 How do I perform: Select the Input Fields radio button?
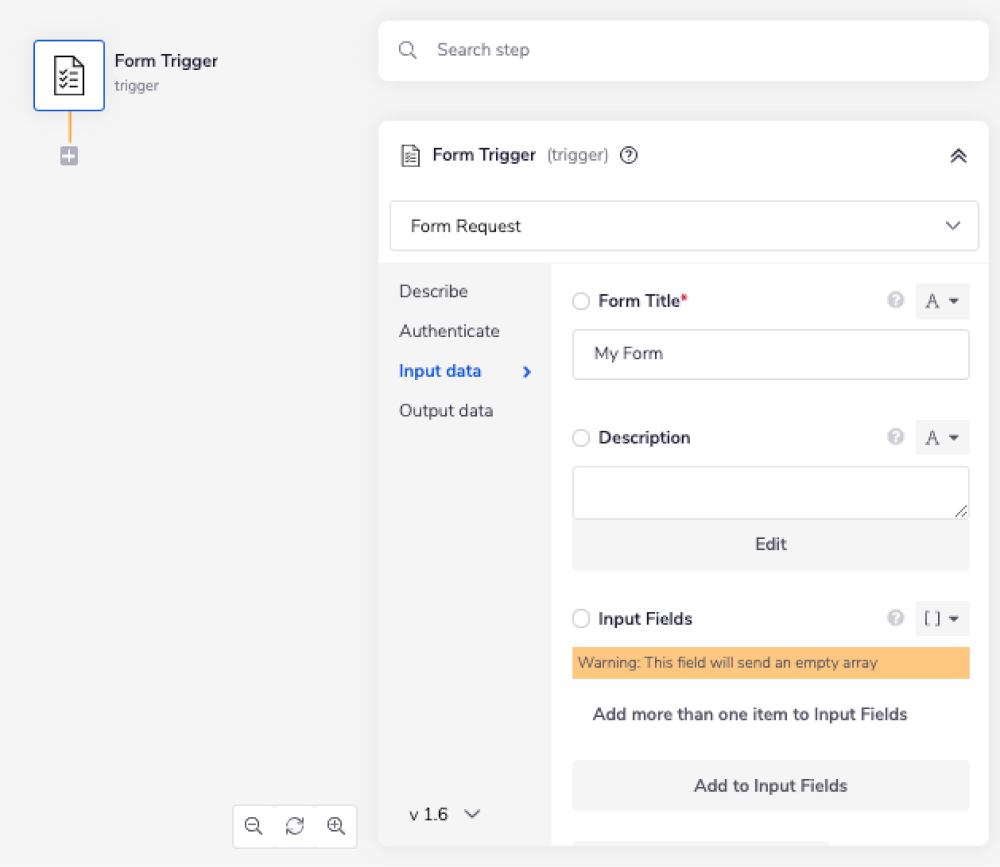581,618
